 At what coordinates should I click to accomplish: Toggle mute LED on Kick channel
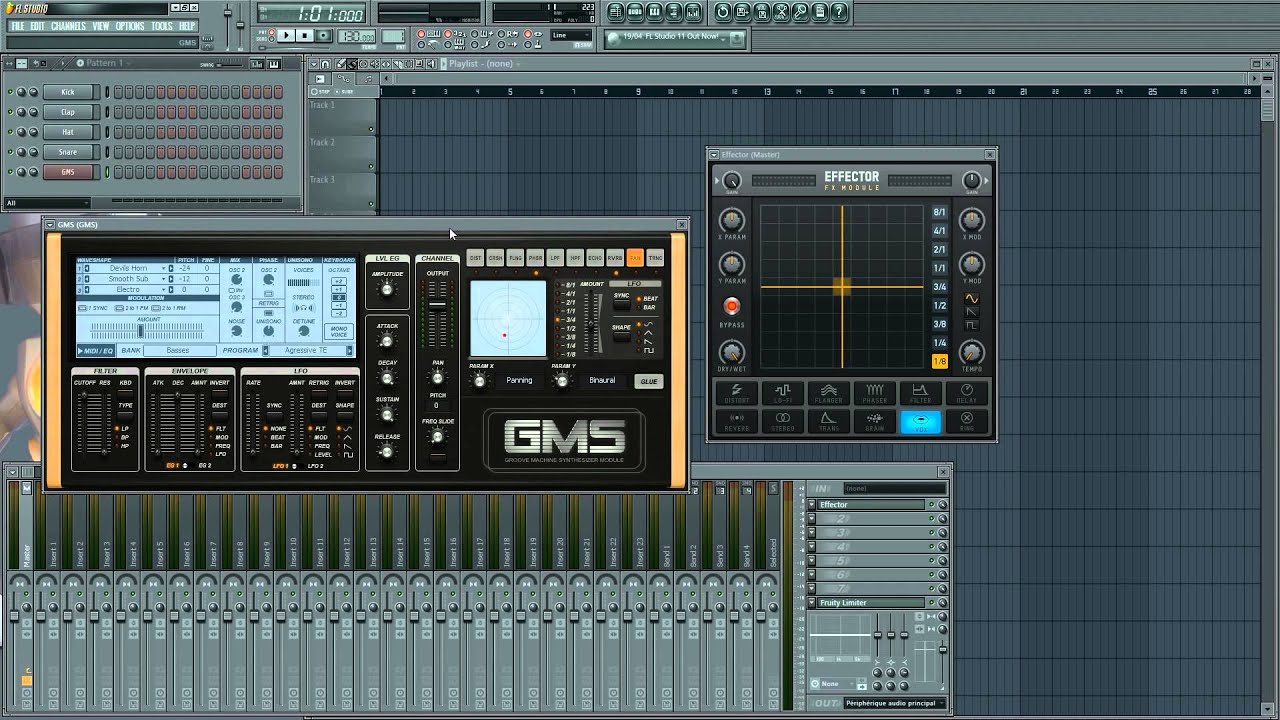(11, 92)
